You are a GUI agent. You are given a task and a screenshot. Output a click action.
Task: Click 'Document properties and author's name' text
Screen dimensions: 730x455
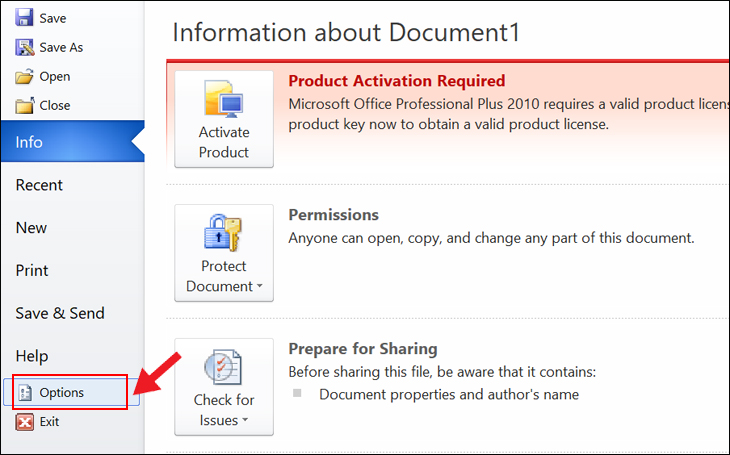click(x=449, y=394)
